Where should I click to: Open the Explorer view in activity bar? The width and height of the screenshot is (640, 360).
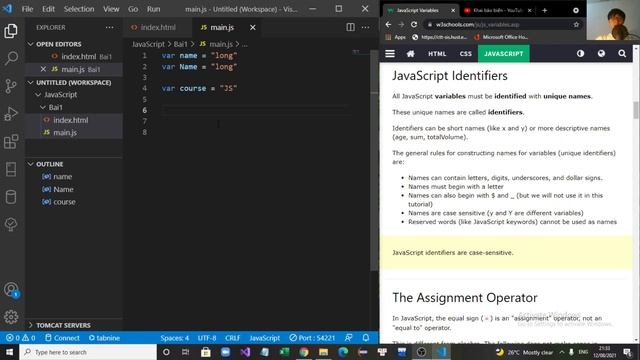click(11, 31)
